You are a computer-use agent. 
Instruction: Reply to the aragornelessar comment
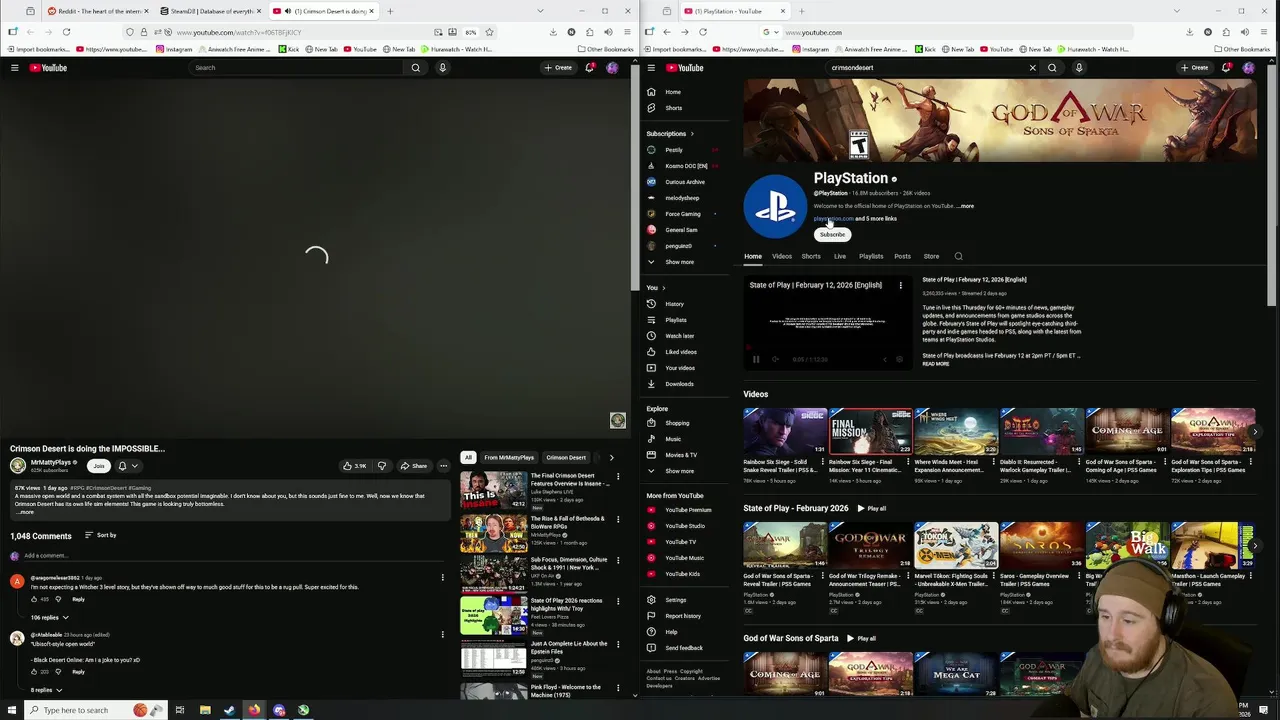(x=78, y=599)
